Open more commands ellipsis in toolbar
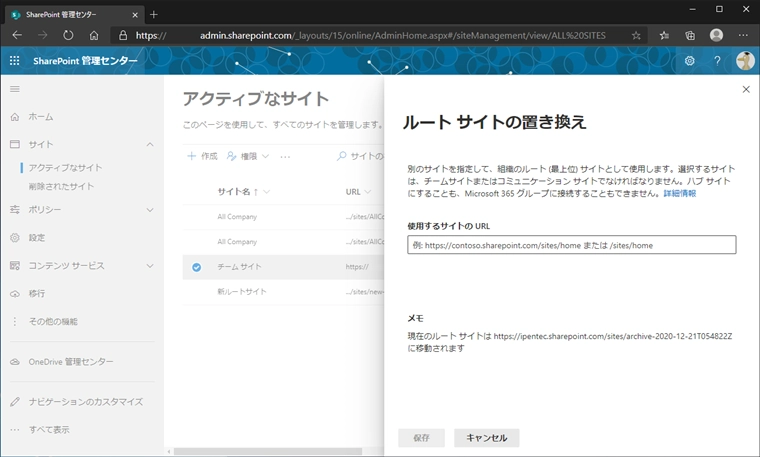The image size is (760, 457). [x=285, y=157]
